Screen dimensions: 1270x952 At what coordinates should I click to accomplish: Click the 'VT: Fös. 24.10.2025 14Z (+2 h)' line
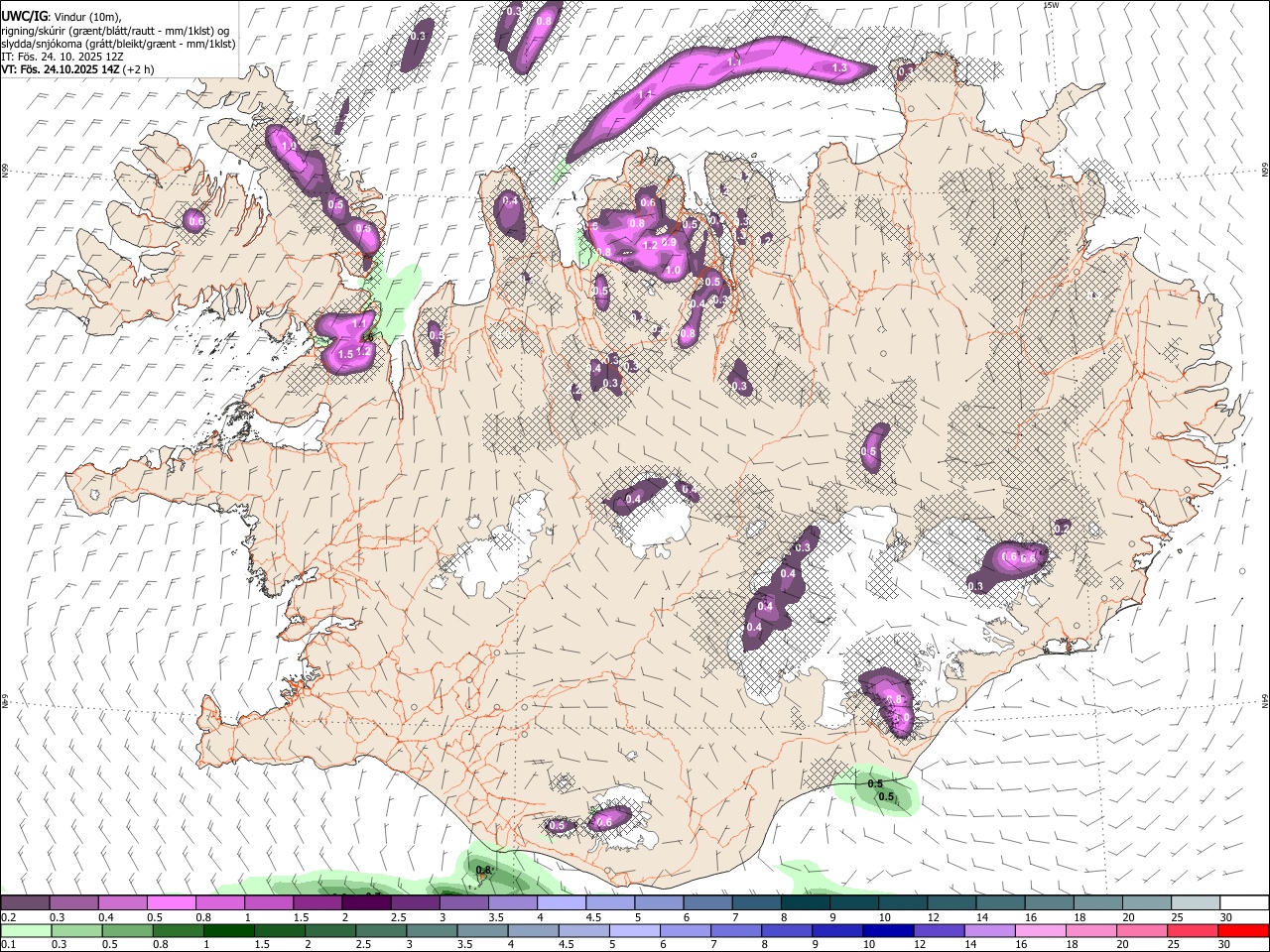(x=77, y=69)
